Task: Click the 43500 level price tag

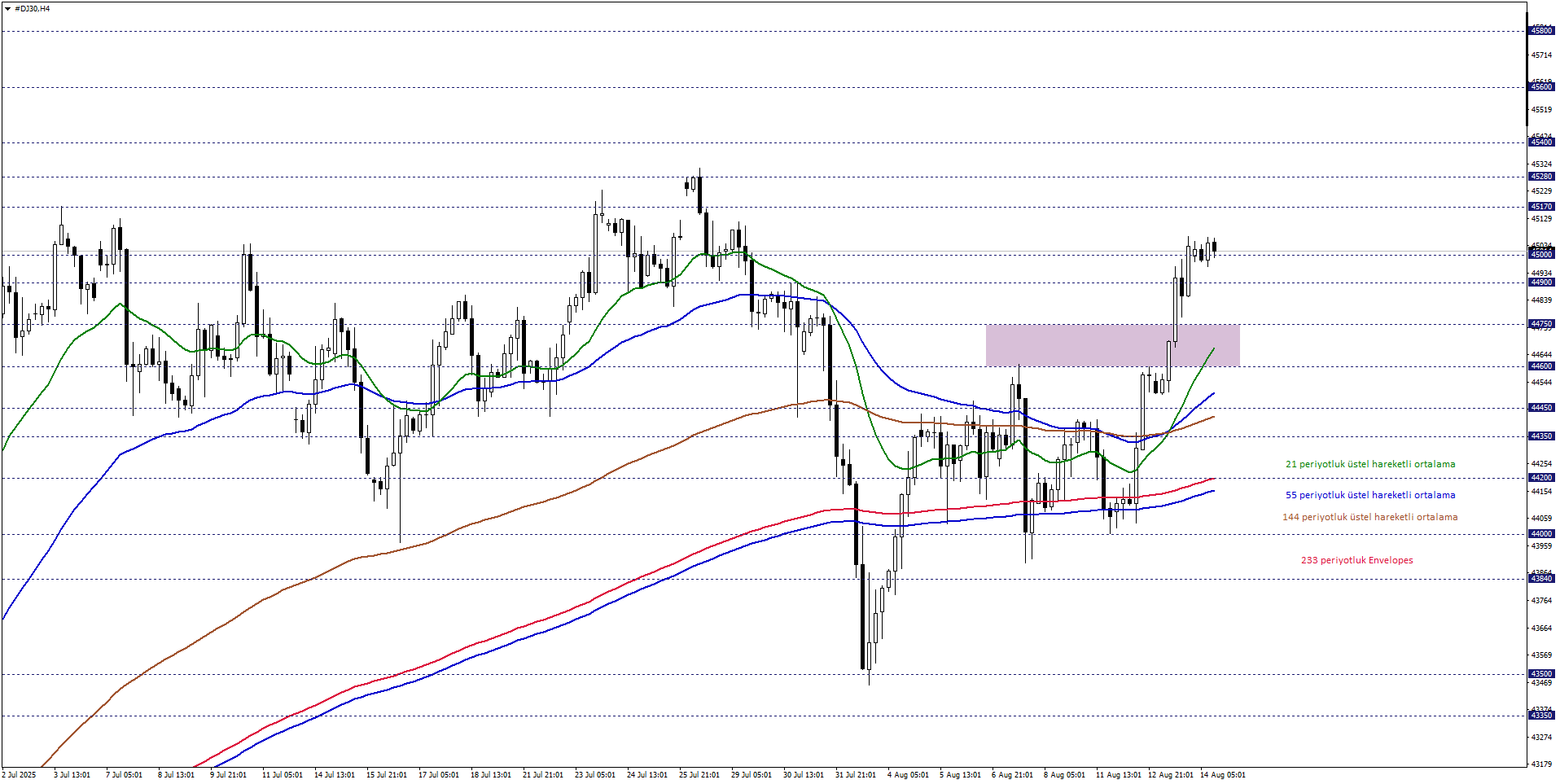Action: (1540, 674)
